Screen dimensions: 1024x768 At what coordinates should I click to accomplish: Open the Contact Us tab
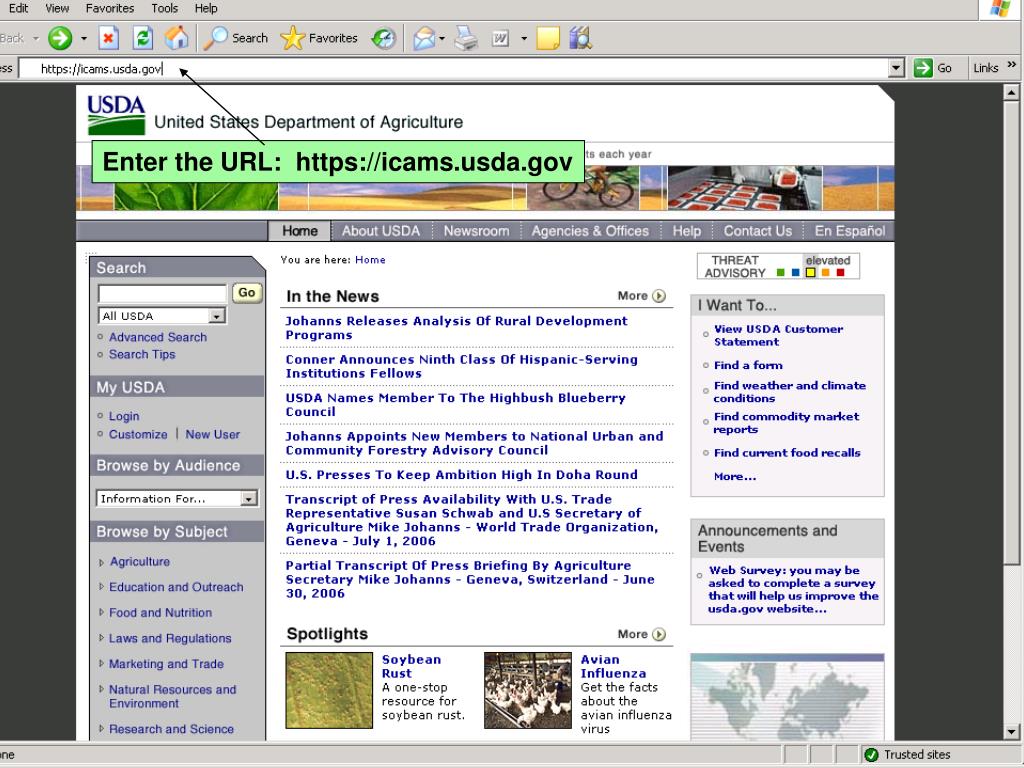[758, 231]
